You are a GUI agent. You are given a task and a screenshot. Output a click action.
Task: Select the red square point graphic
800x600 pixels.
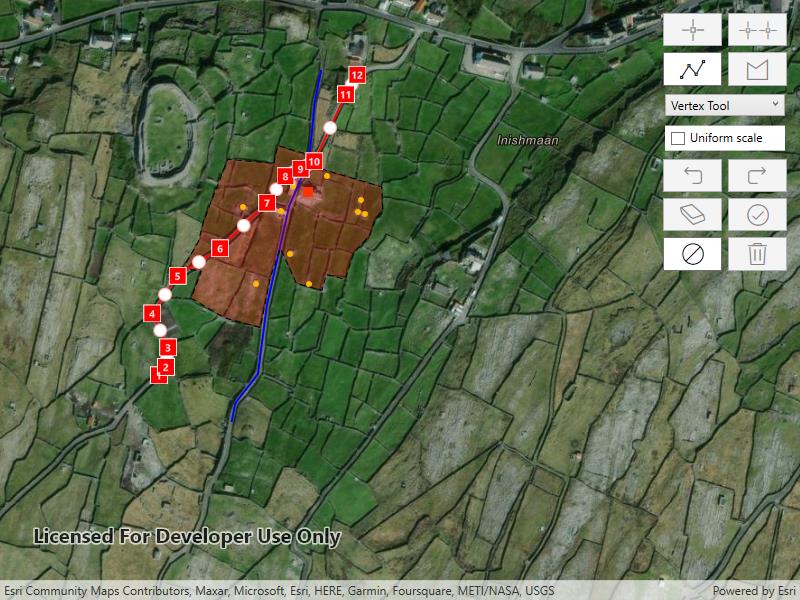coord(308,192)
